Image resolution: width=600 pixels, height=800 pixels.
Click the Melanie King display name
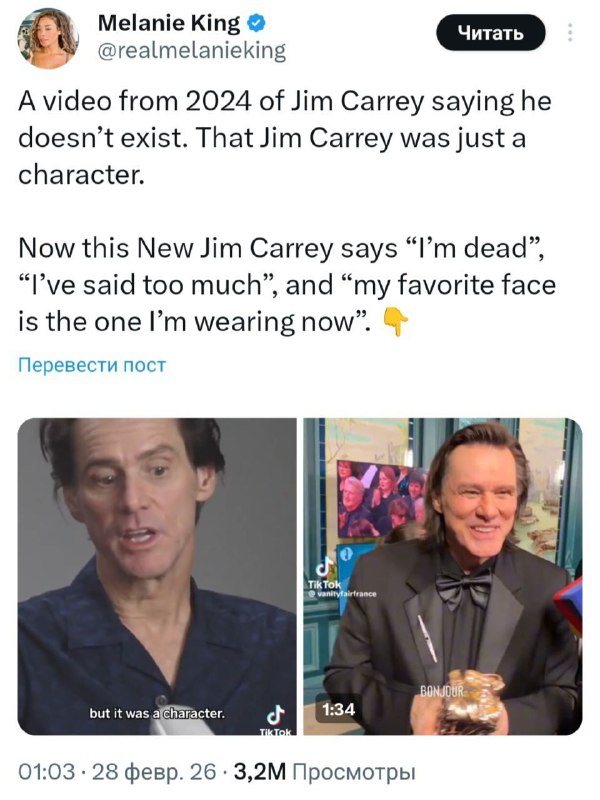[168, 23]
